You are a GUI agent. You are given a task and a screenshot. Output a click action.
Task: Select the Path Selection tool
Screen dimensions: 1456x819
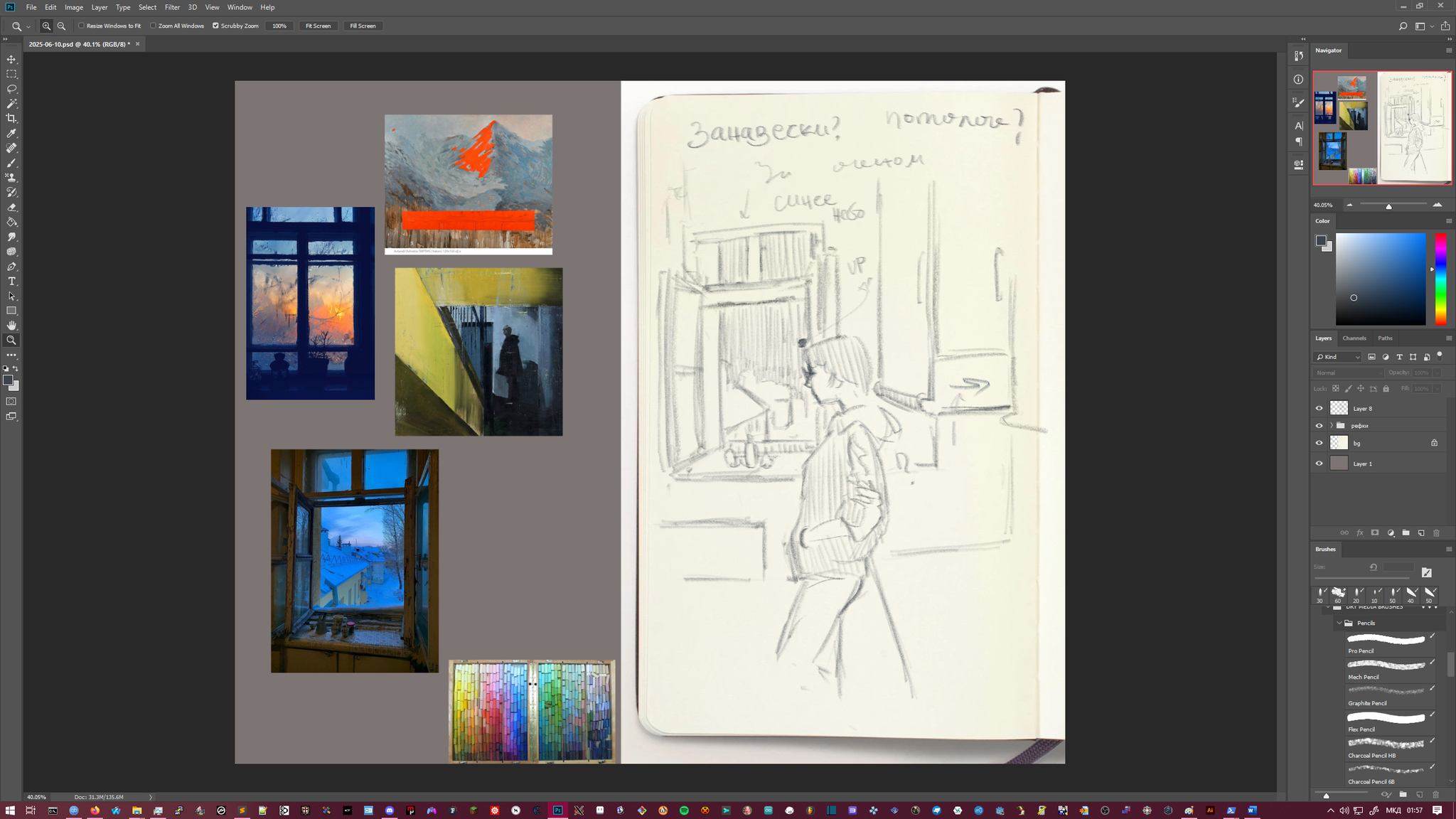[x=11, y=296]
